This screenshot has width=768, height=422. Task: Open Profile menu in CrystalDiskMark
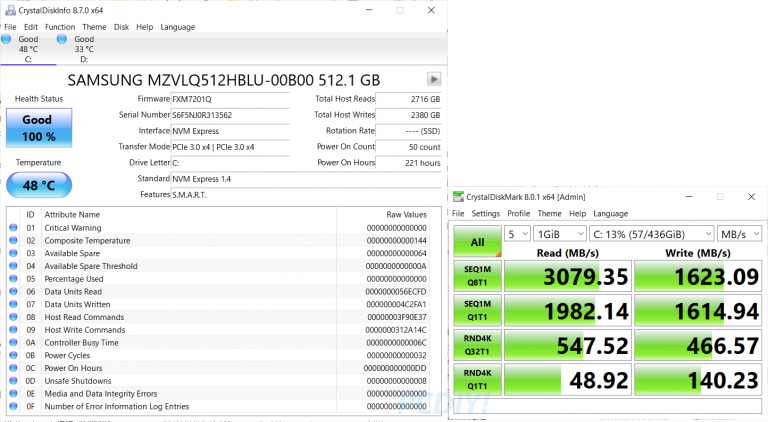[519, 213]
